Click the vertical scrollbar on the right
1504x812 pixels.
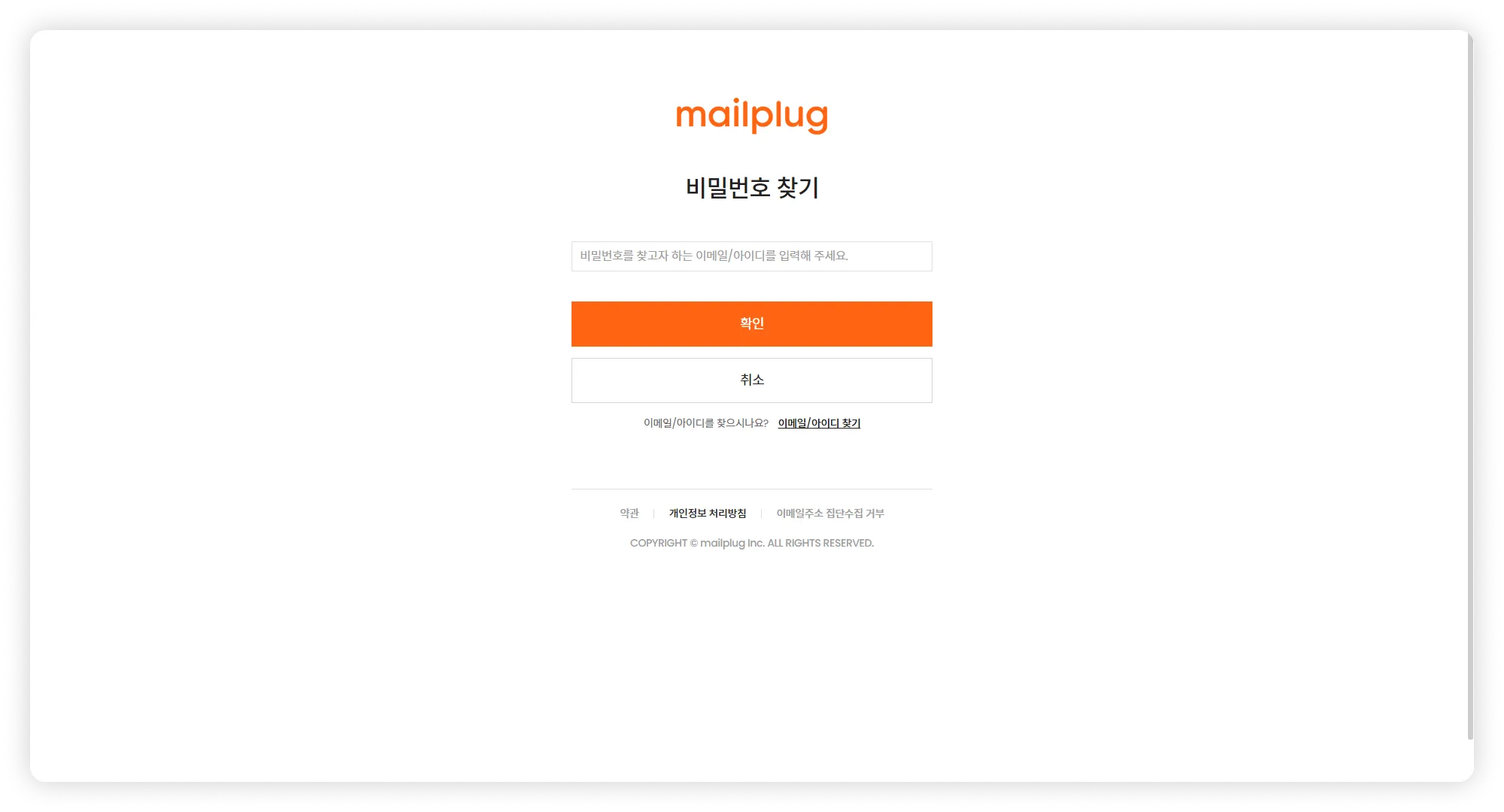(1470, 385)
